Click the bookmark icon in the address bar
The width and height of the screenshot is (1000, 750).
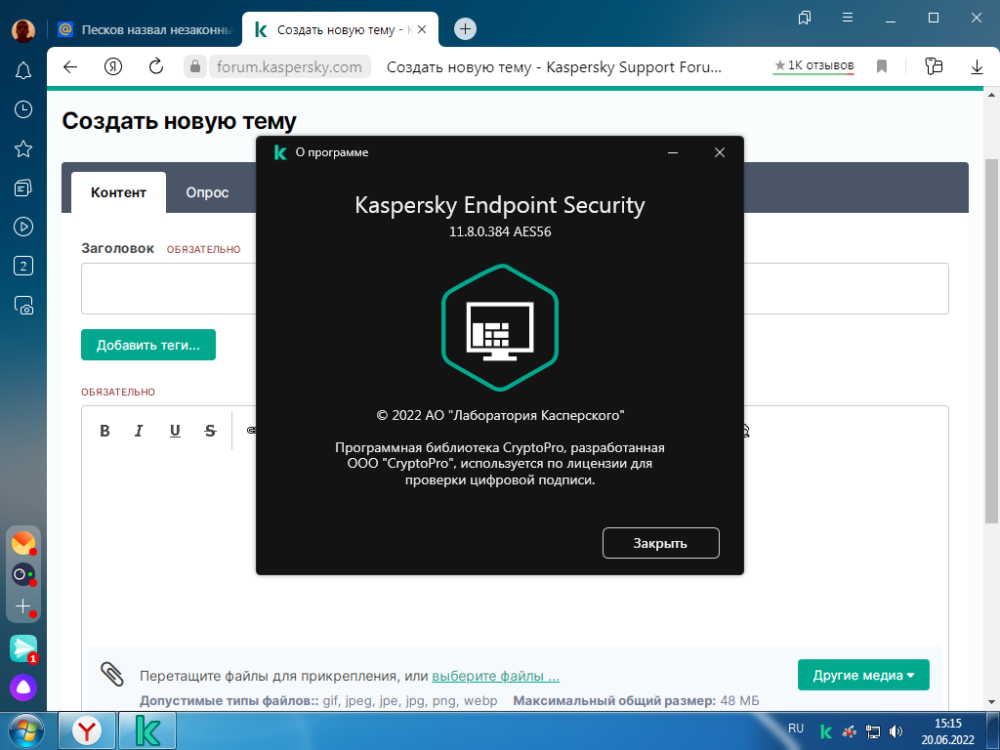pyautogui.click(x=881, y=66)
